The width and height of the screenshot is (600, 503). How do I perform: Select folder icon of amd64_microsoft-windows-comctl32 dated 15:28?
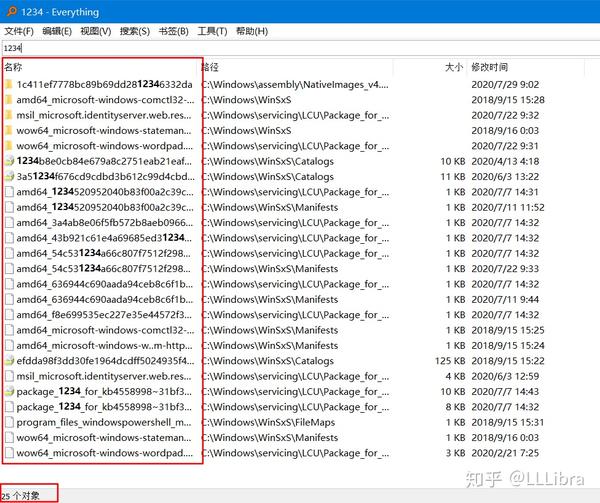coord(9,100)
